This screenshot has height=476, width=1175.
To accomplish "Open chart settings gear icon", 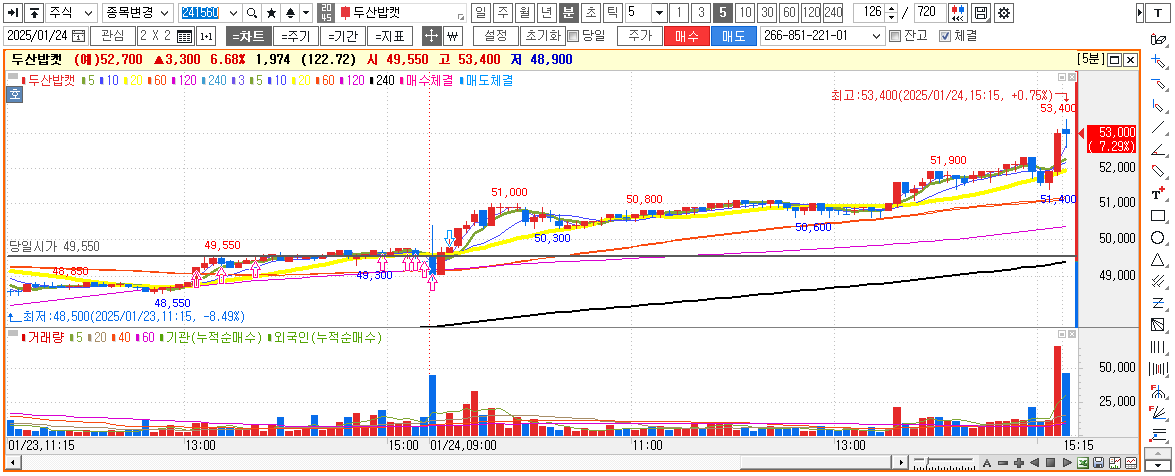I will tap(1004, 13).
